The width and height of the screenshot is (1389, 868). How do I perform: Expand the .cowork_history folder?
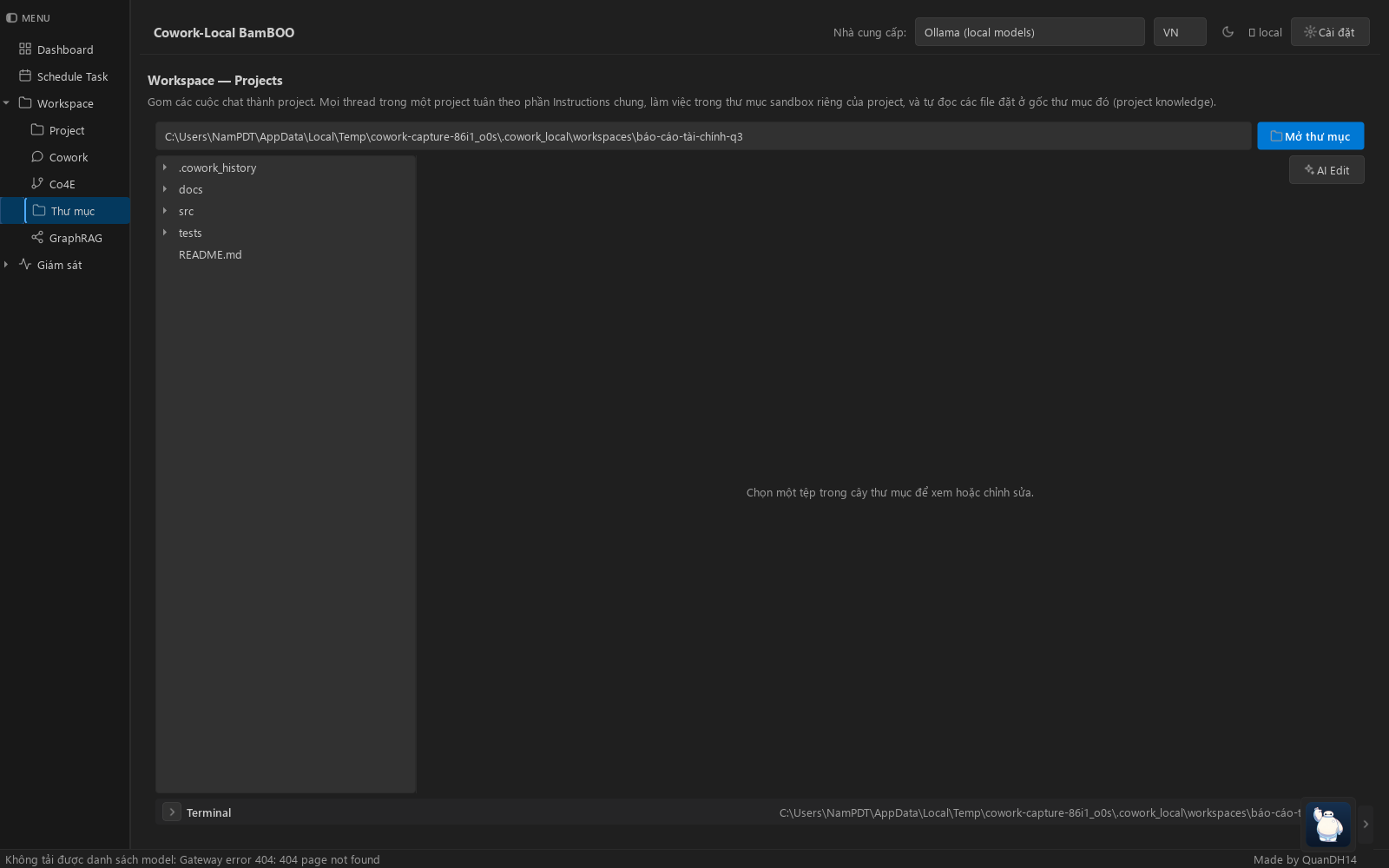point(164,168)
